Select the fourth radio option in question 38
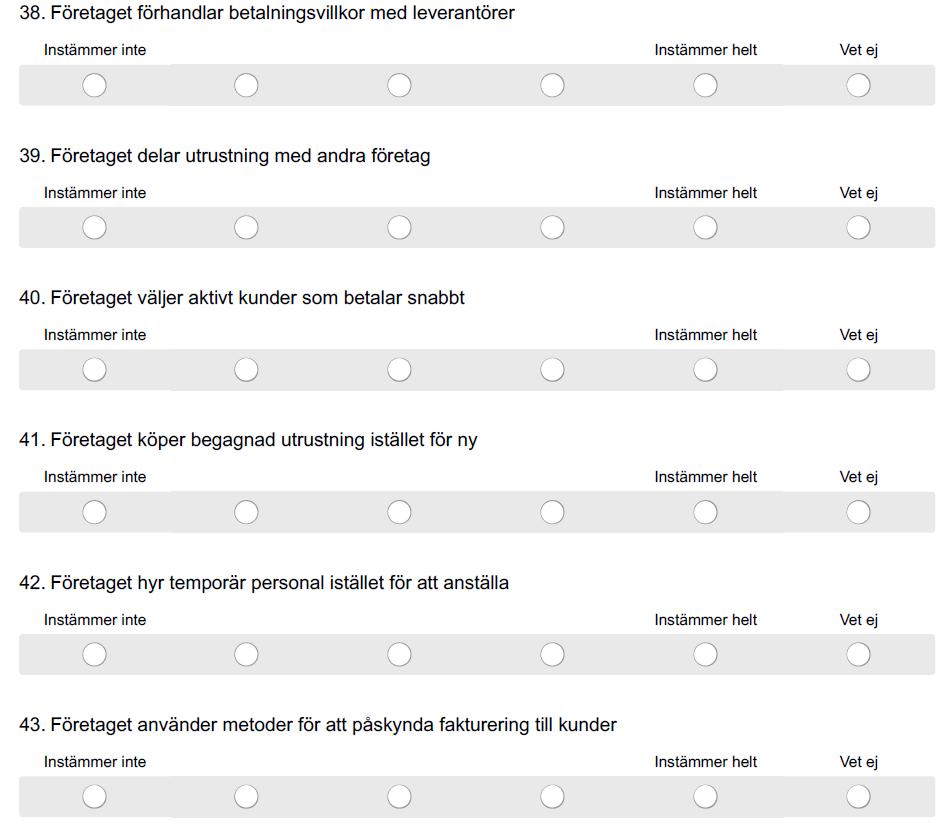The height and width of the screenshot is (832, 951). pyautogui.click(x=553, y=86)
